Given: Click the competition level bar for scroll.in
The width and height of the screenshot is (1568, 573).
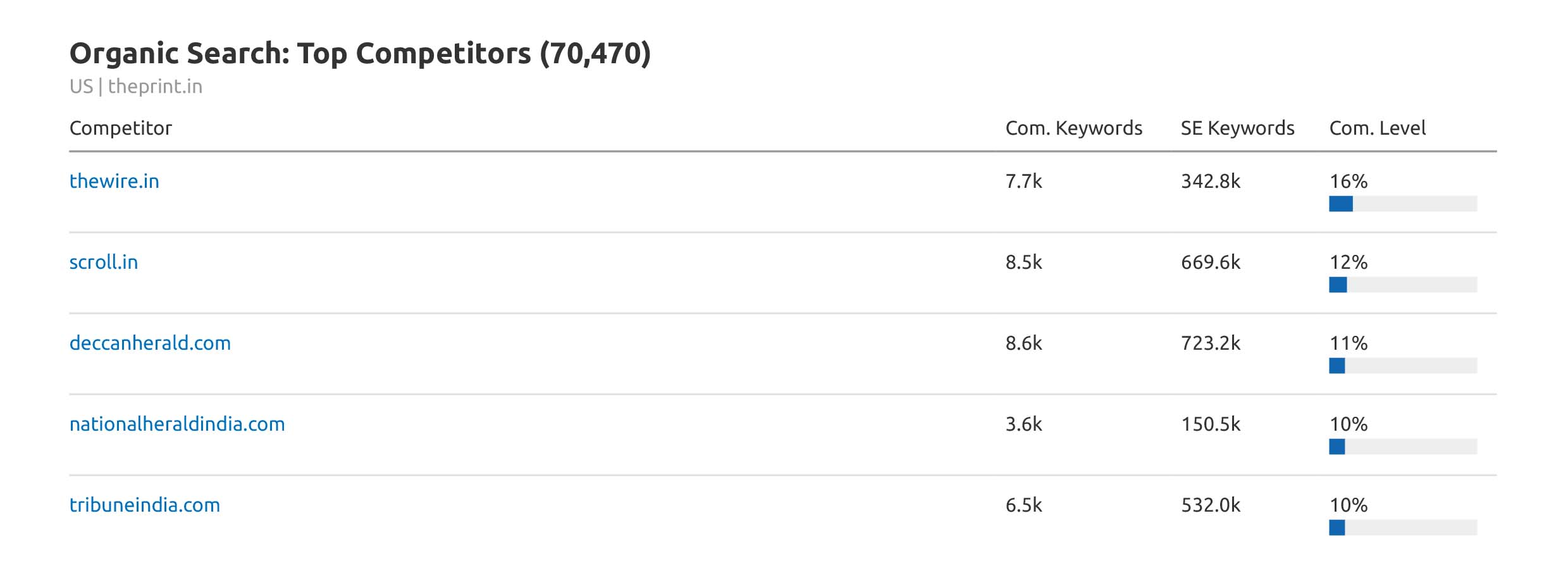Looking at the screenshot, I should [1402, 285].
